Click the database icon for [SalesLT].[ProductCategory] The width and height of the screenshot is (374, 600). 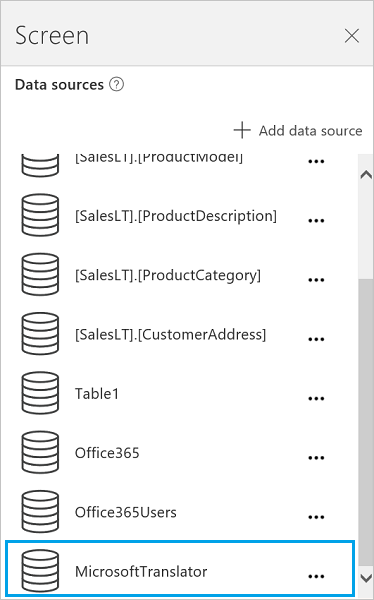[40, 274]
